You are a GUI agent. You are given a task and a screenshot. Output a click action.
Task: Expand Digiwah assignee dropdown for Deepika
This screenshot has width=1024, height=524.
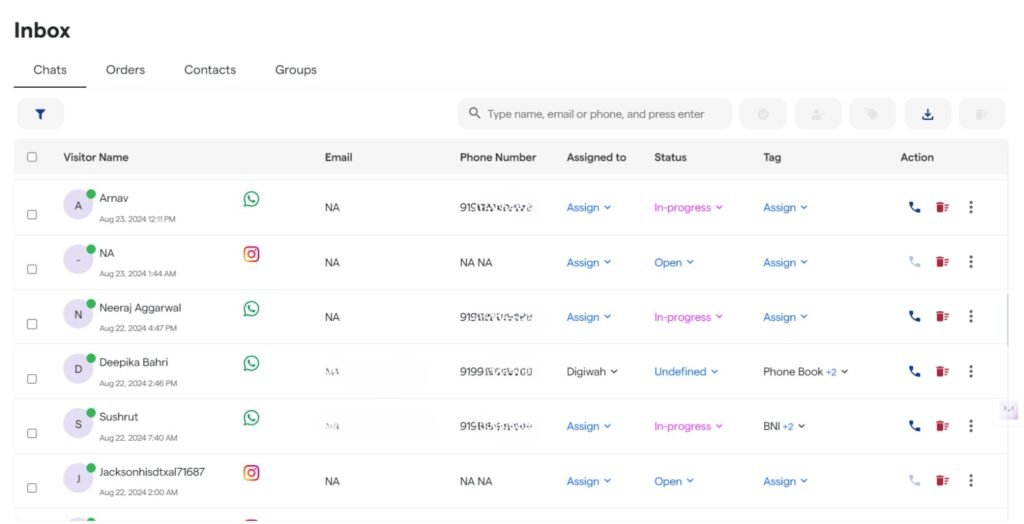pyautogui.click(x=591, y=372)
